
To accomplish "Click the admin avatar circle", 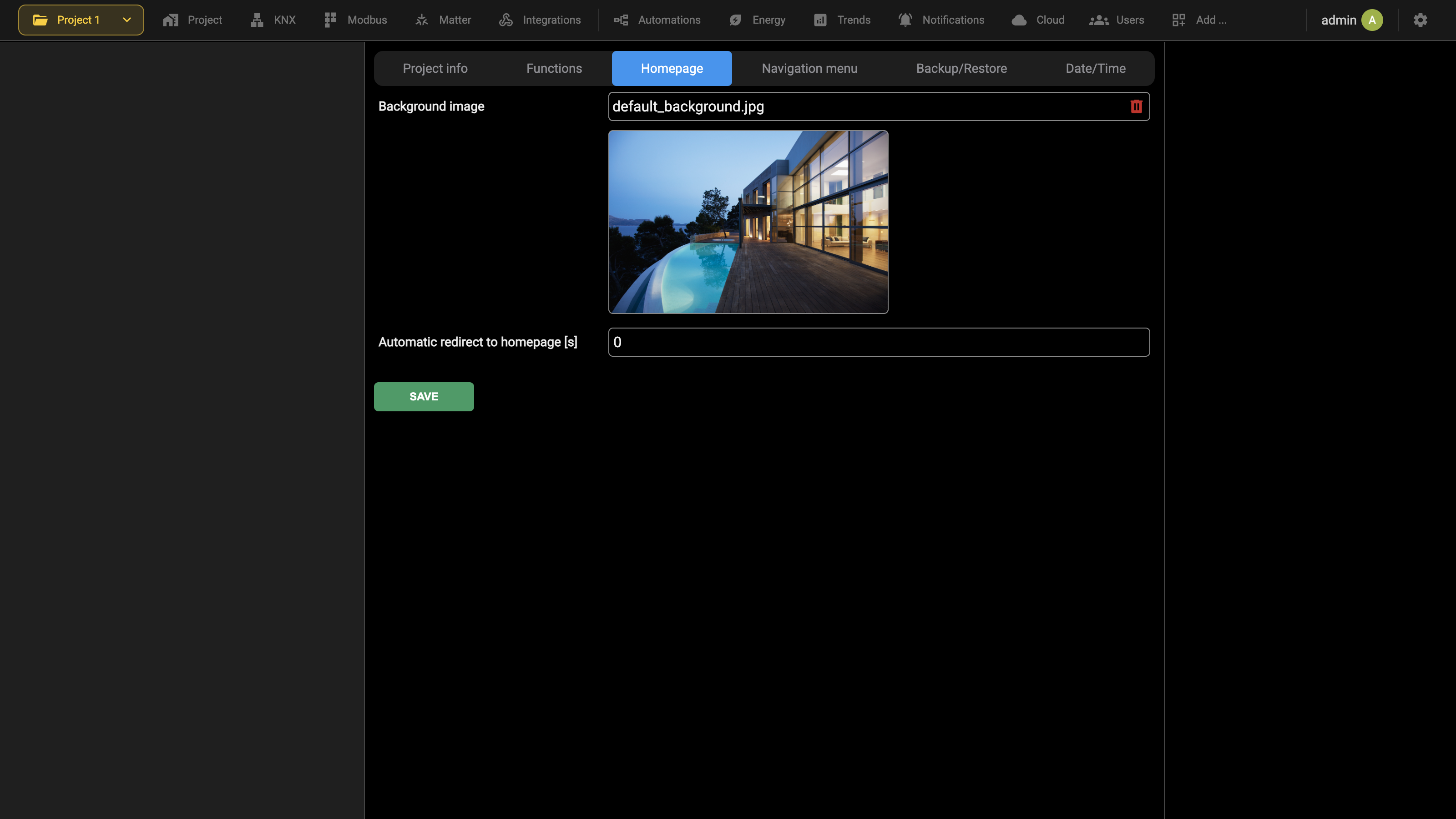I will click(x=1372, y=20).
